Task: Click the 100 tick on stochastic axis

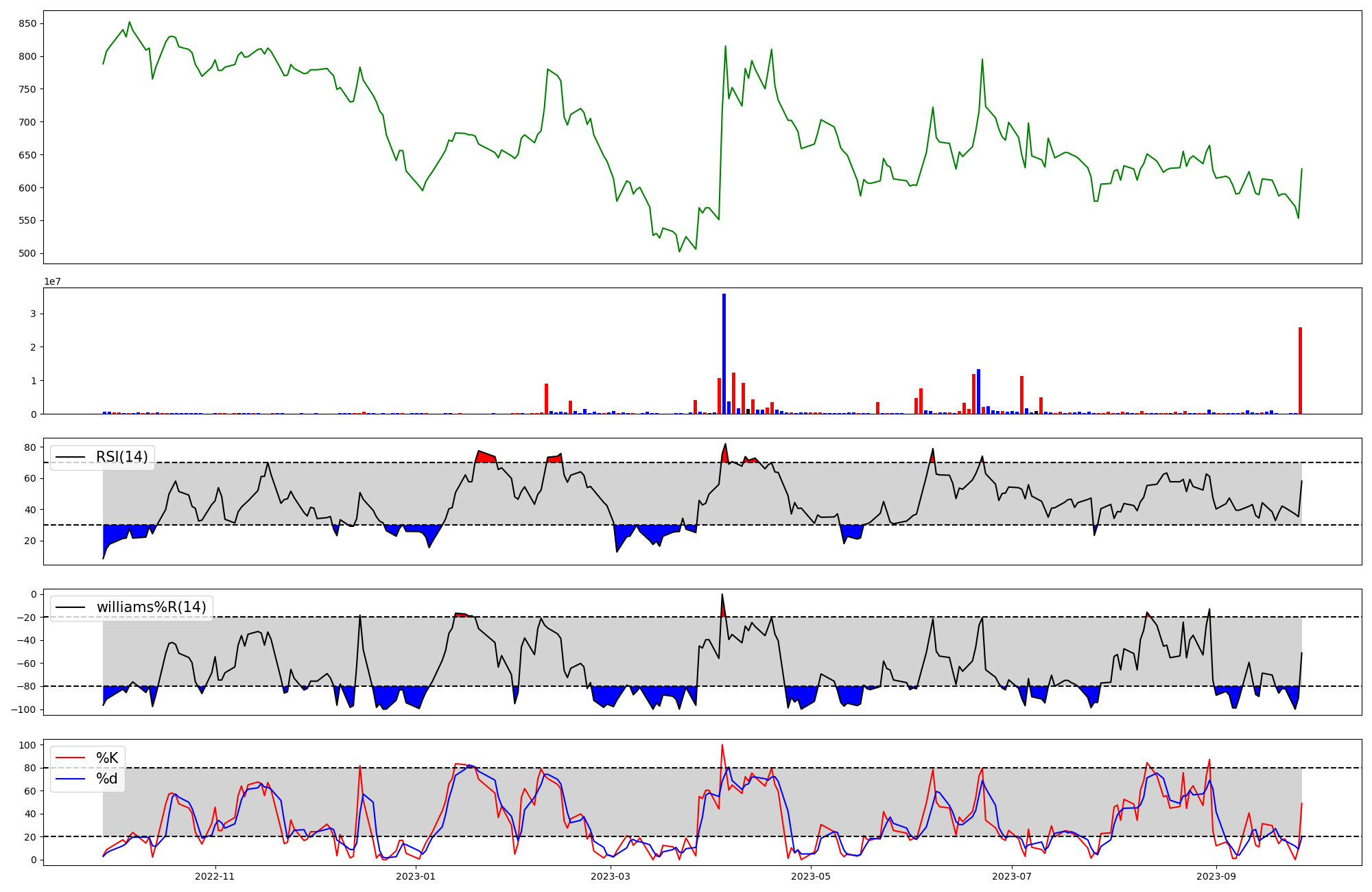Action: (28, 745)
